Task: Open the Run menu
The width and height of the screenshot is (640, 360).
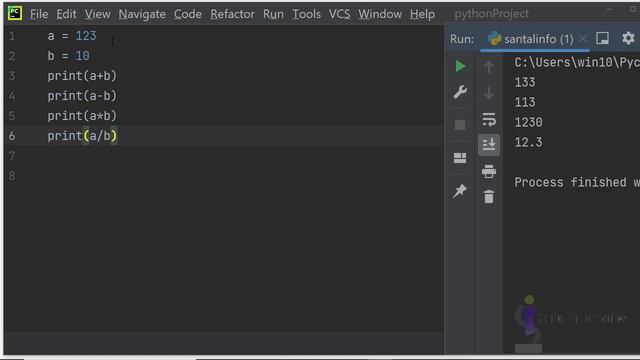Action: pos(273,14)
